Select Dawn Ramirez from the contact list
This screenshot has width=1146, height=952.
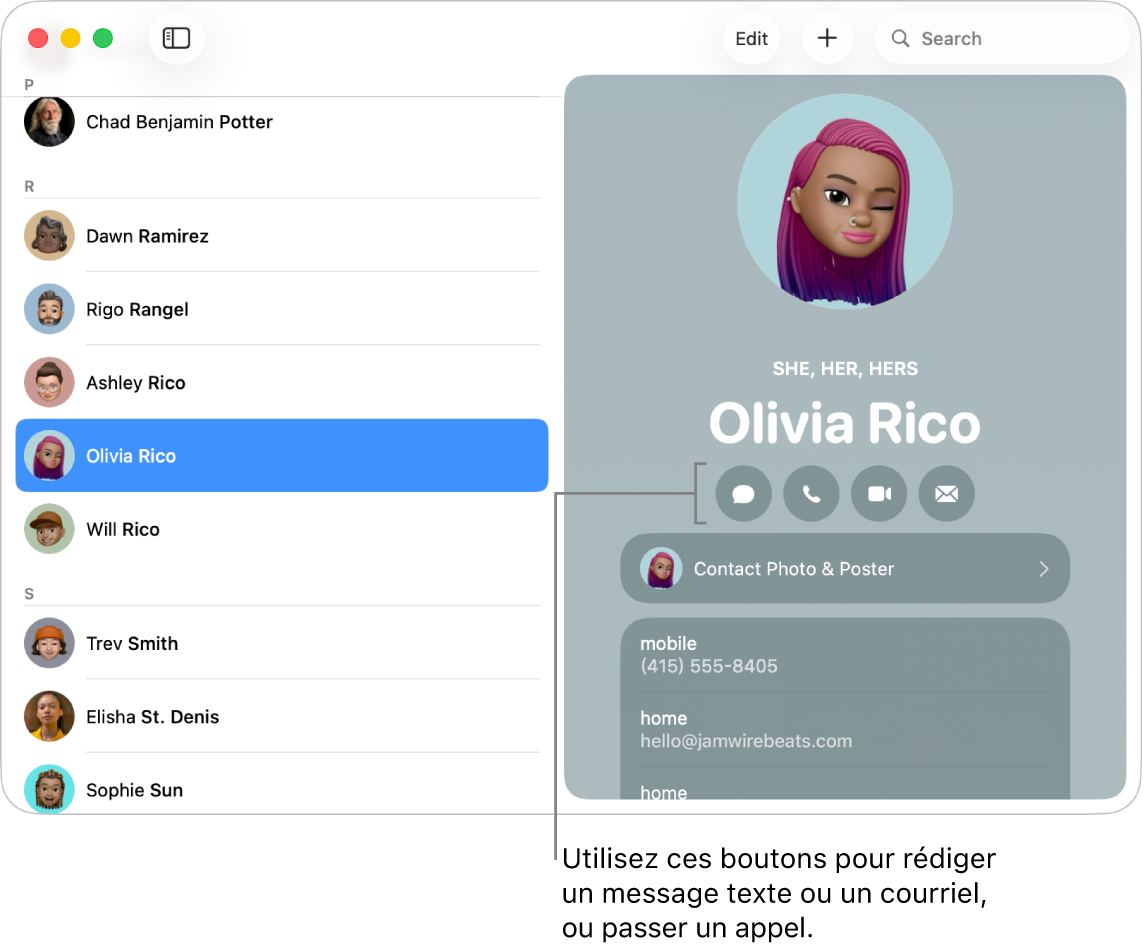(x=148, y=236)
